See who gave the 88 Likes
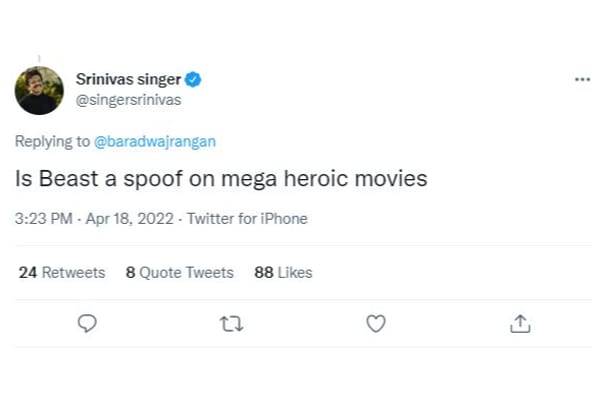The image size is (600, 400). coord(283,272)
